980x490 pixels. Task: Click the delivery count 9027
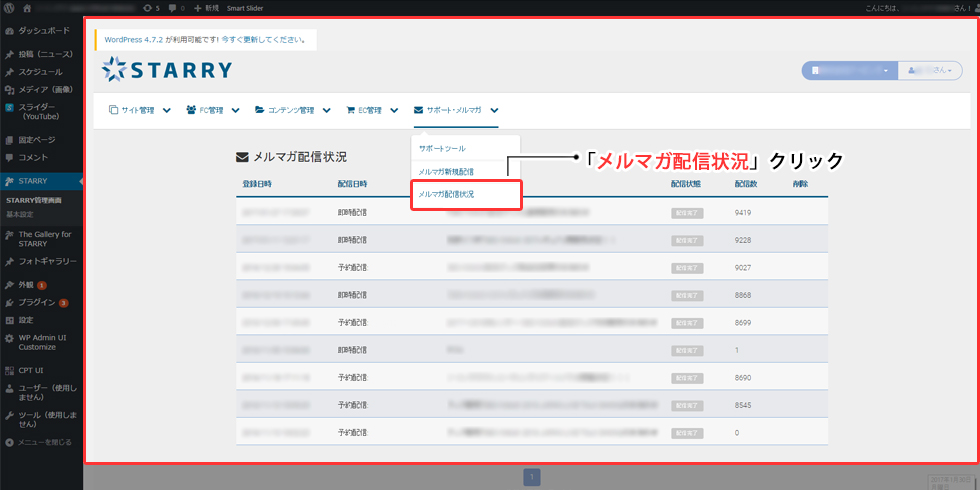click(x=743, y=268)
